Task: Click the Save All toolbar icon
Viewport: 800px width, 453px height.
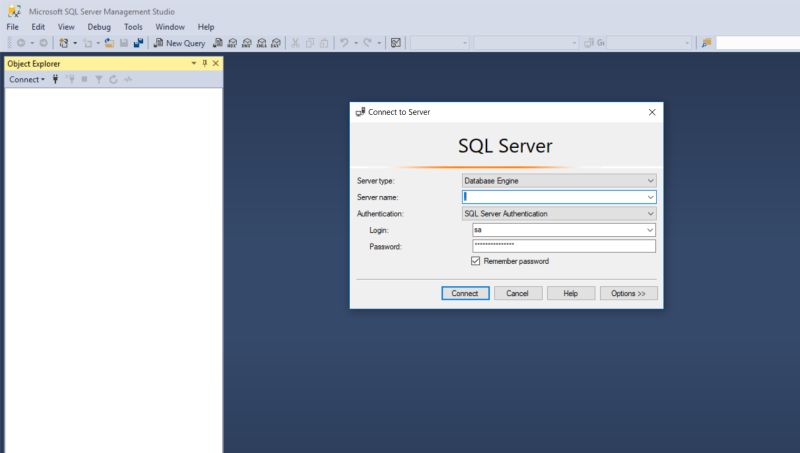Action: (x=138, y=43)
